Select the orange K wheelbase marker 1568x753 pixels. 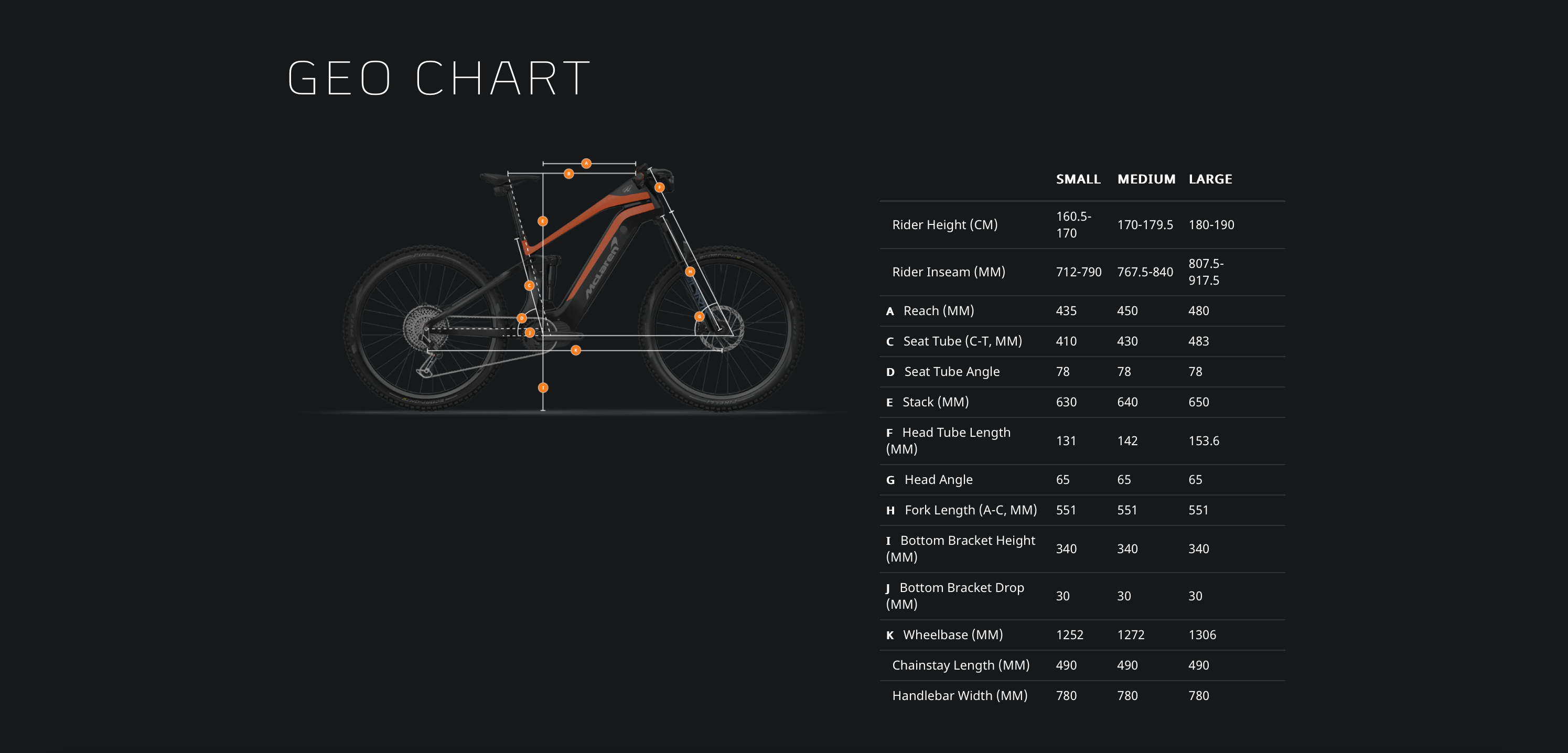575,350
